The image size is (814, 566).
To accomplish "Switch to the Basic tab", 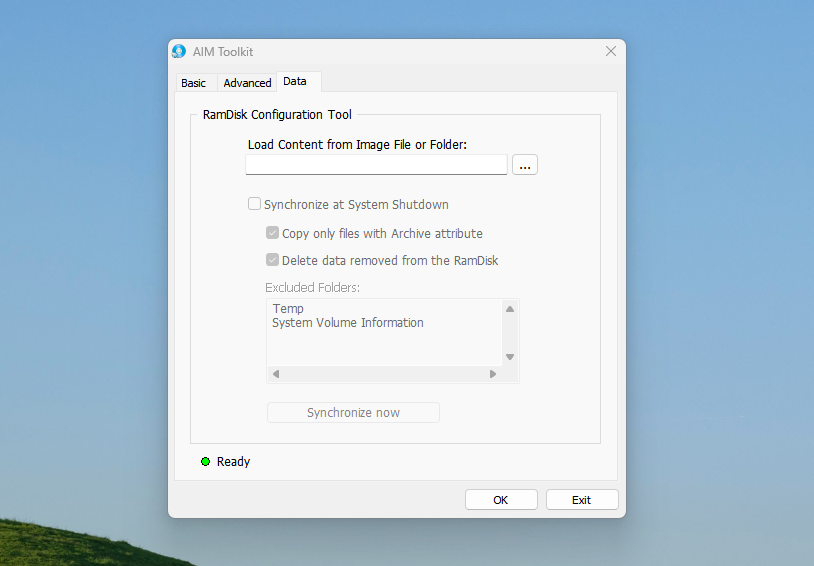I will point(194,83).
